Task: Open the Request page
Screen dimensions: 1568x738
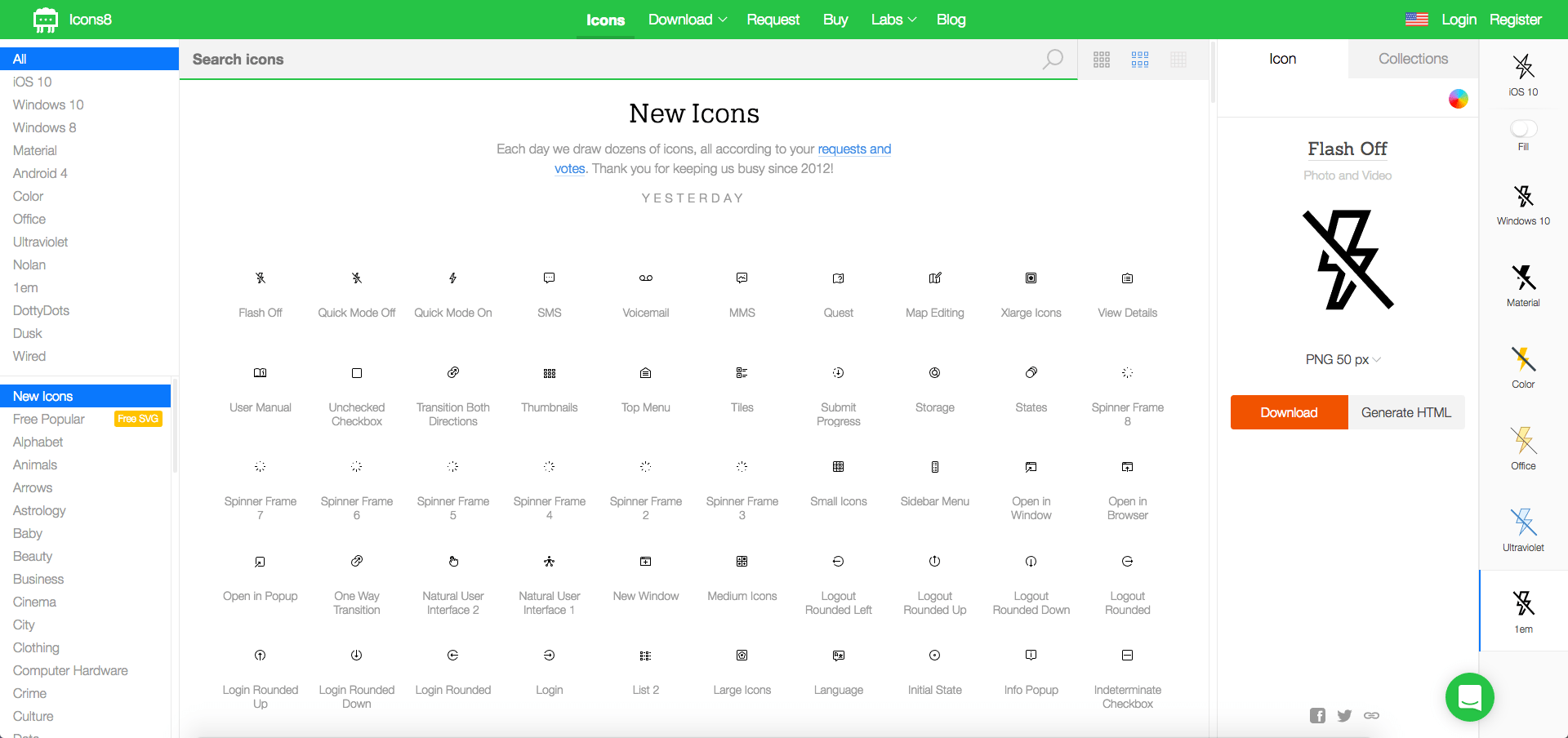Action: (773, 20)
